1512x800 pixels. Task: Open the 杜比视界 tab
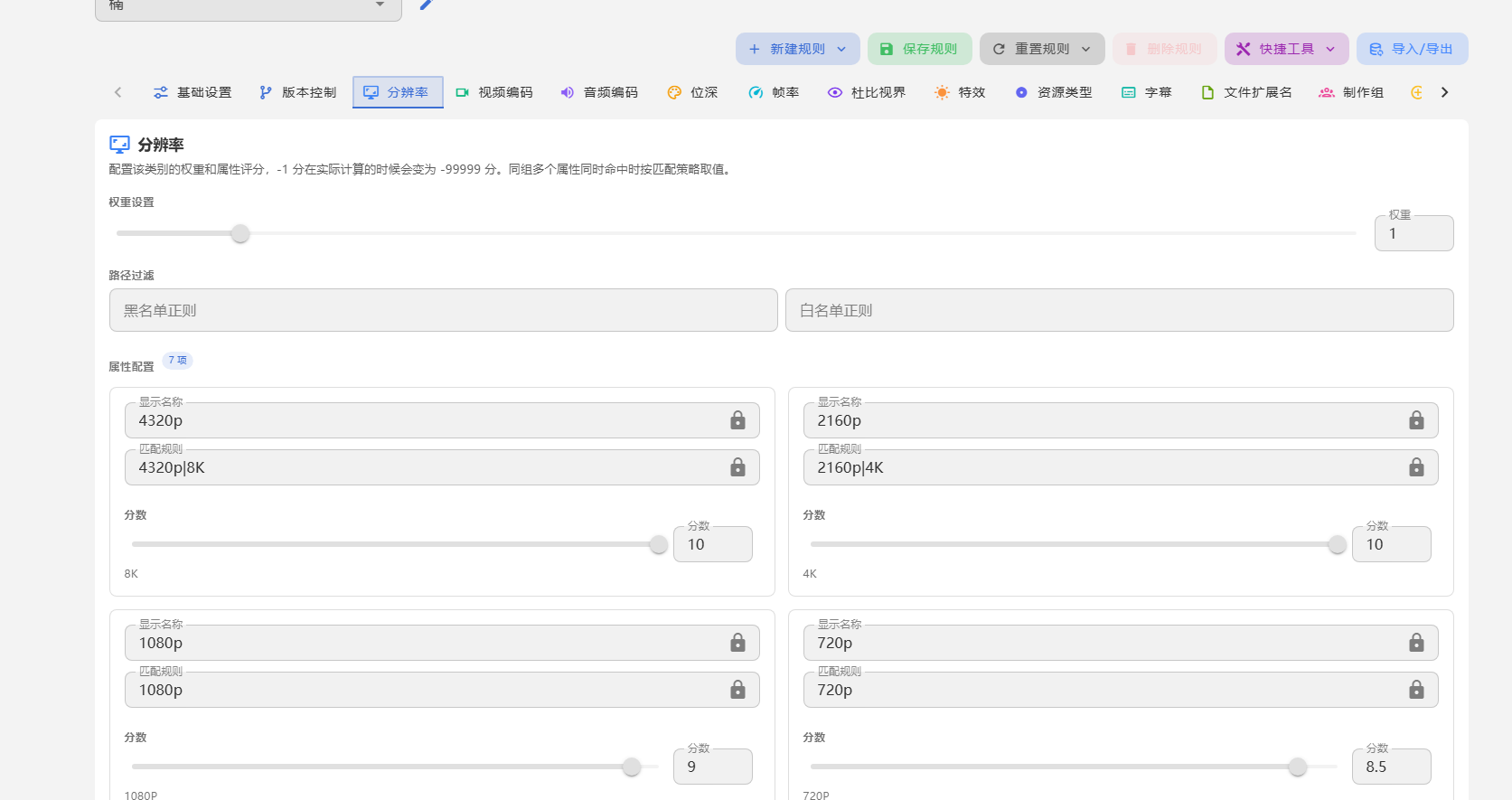pos(867,92)
